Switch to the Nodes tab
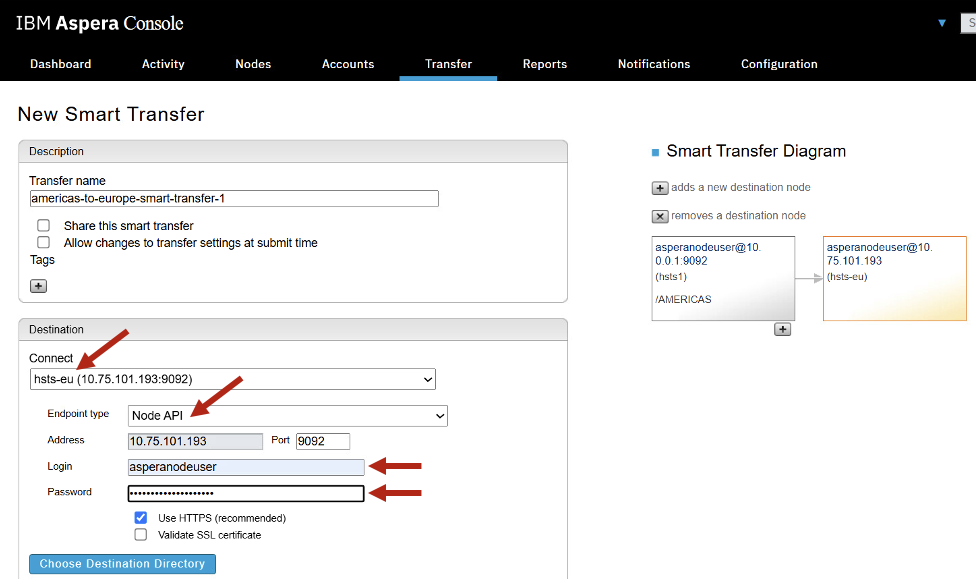 pos(253,64)
